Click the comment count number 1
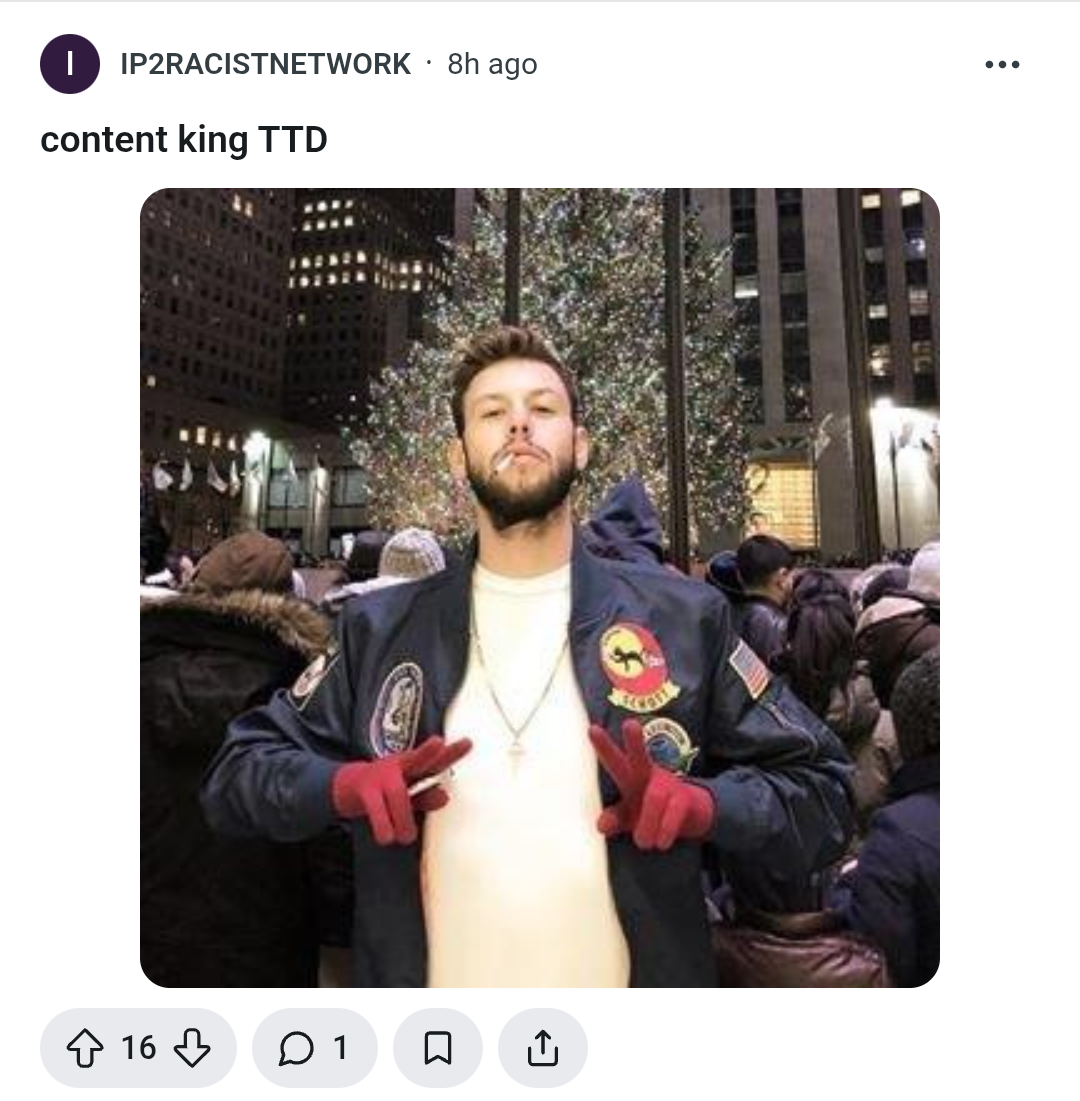 [x=341, y=1048]
